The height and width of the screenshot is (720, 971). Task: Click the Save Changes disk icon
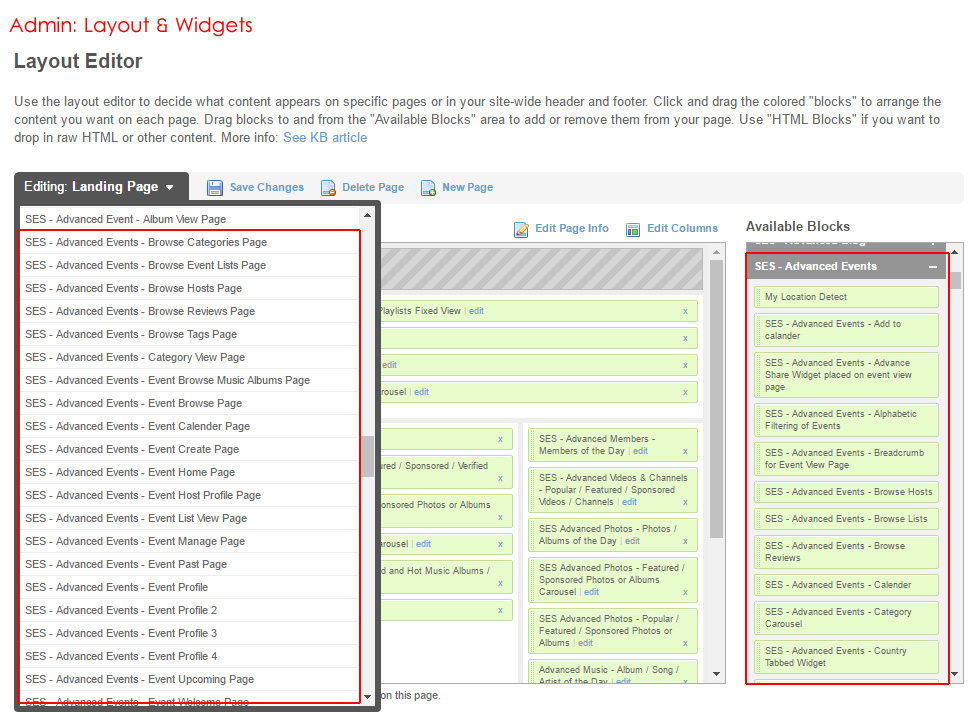tap(215, 188)
